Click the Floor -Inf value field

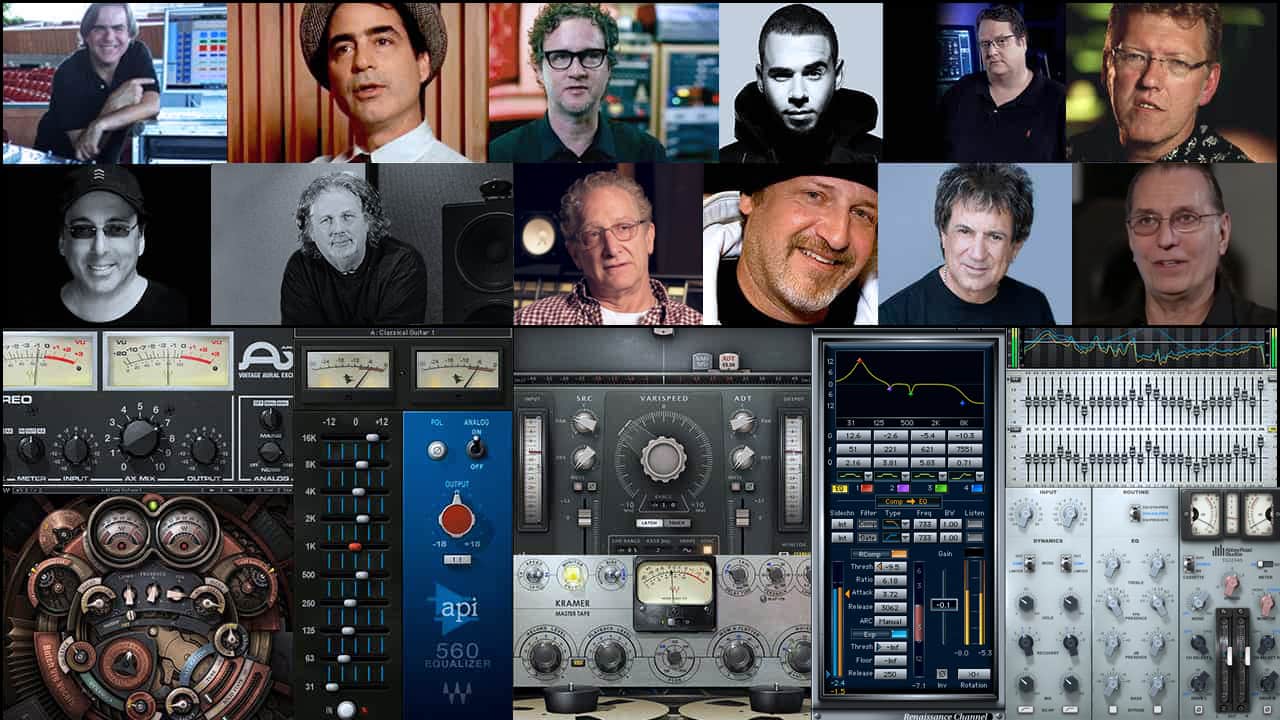891,660
